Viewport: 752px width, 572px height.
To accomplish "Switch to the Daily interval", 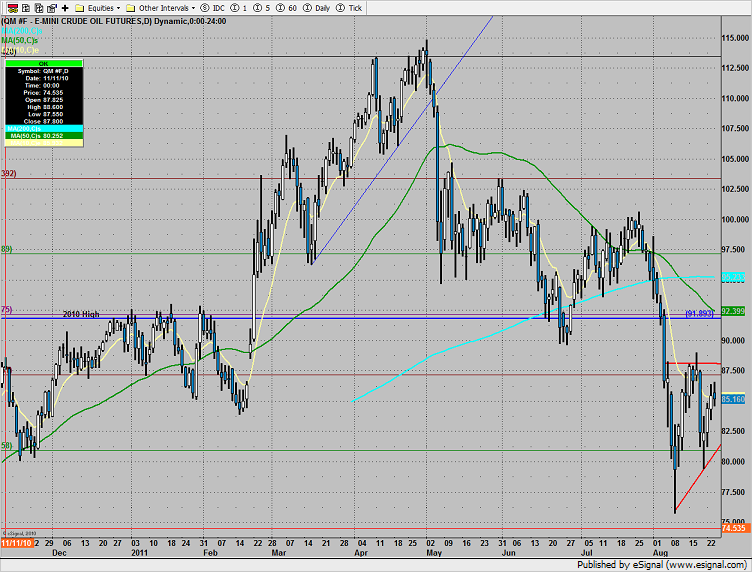I will (x=317, y=8).
